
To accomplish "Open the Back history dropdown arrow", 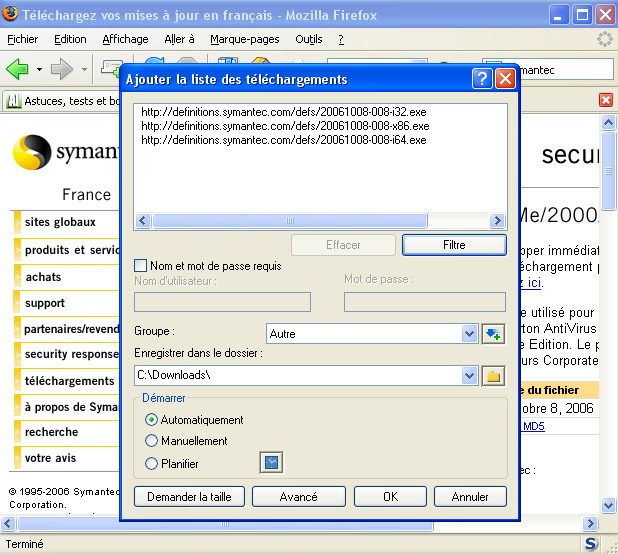I will point(39,69).
